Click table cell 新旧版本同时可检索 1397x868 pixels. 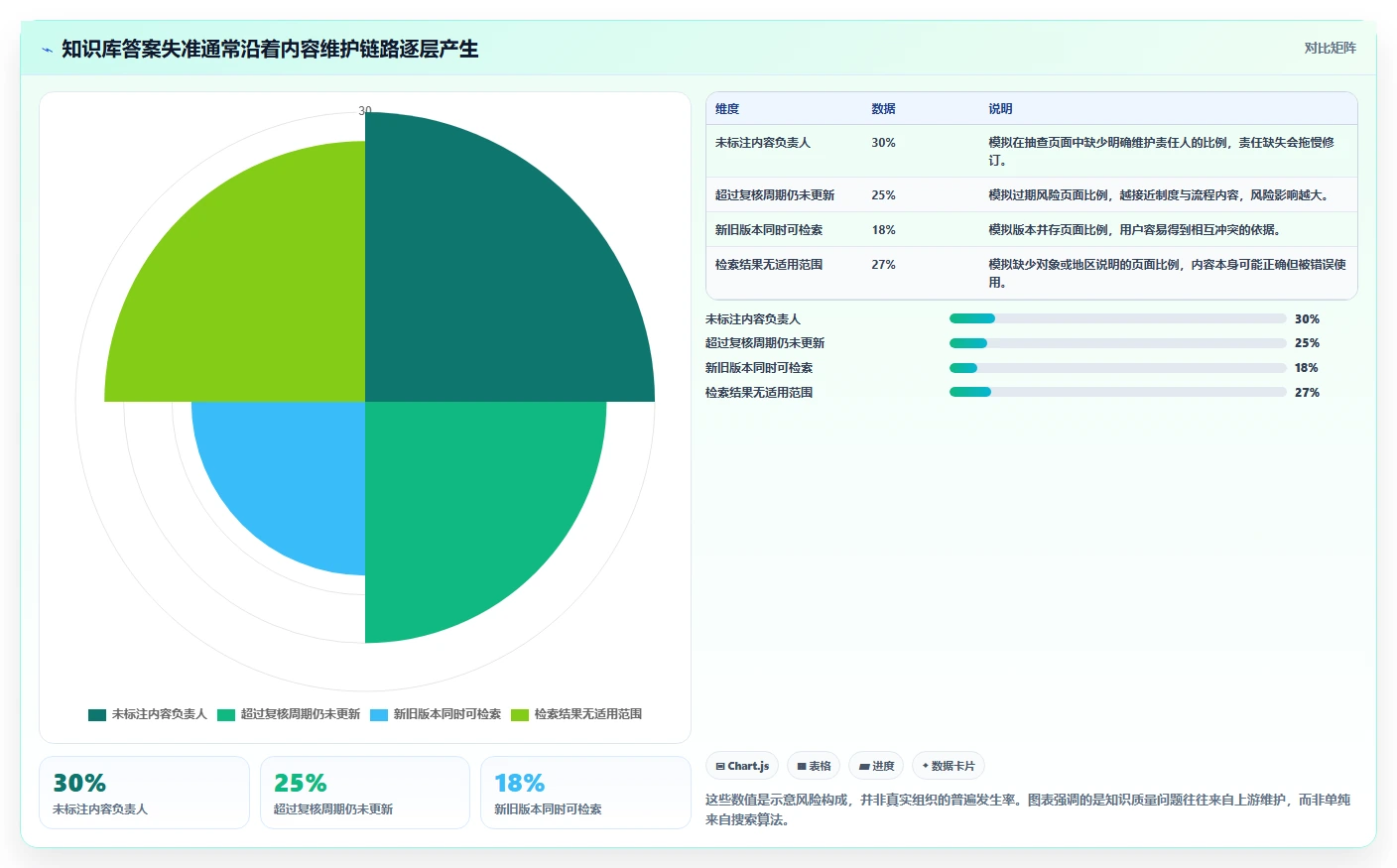pos(769,230)
